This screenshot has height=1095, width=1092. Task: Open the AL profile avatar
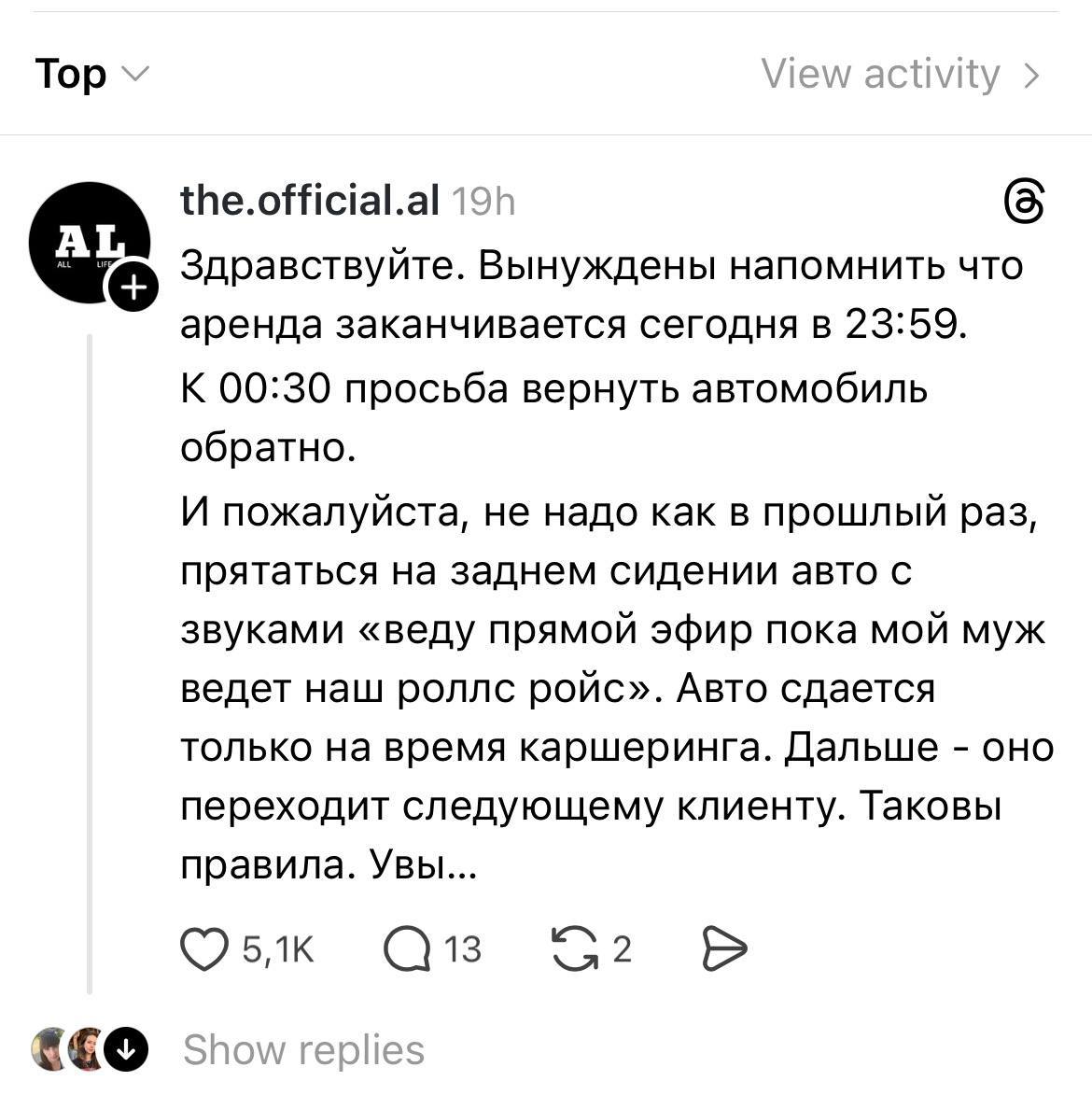click(88, 241)
